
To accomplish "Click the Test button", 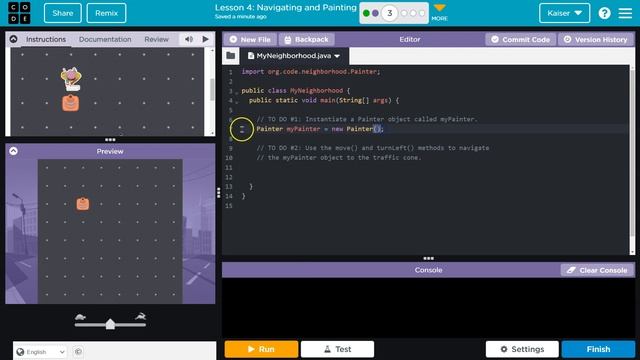I will click(x=338, y=349).
